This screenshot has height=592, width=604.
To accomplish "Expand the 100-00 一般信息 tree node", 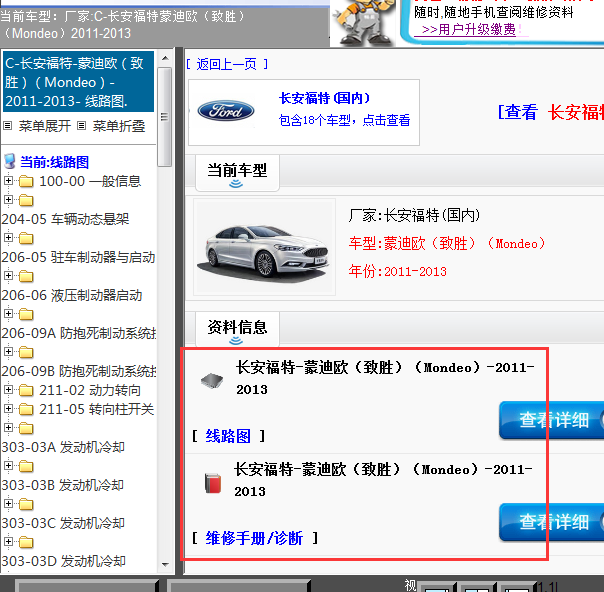I will 8,180.
